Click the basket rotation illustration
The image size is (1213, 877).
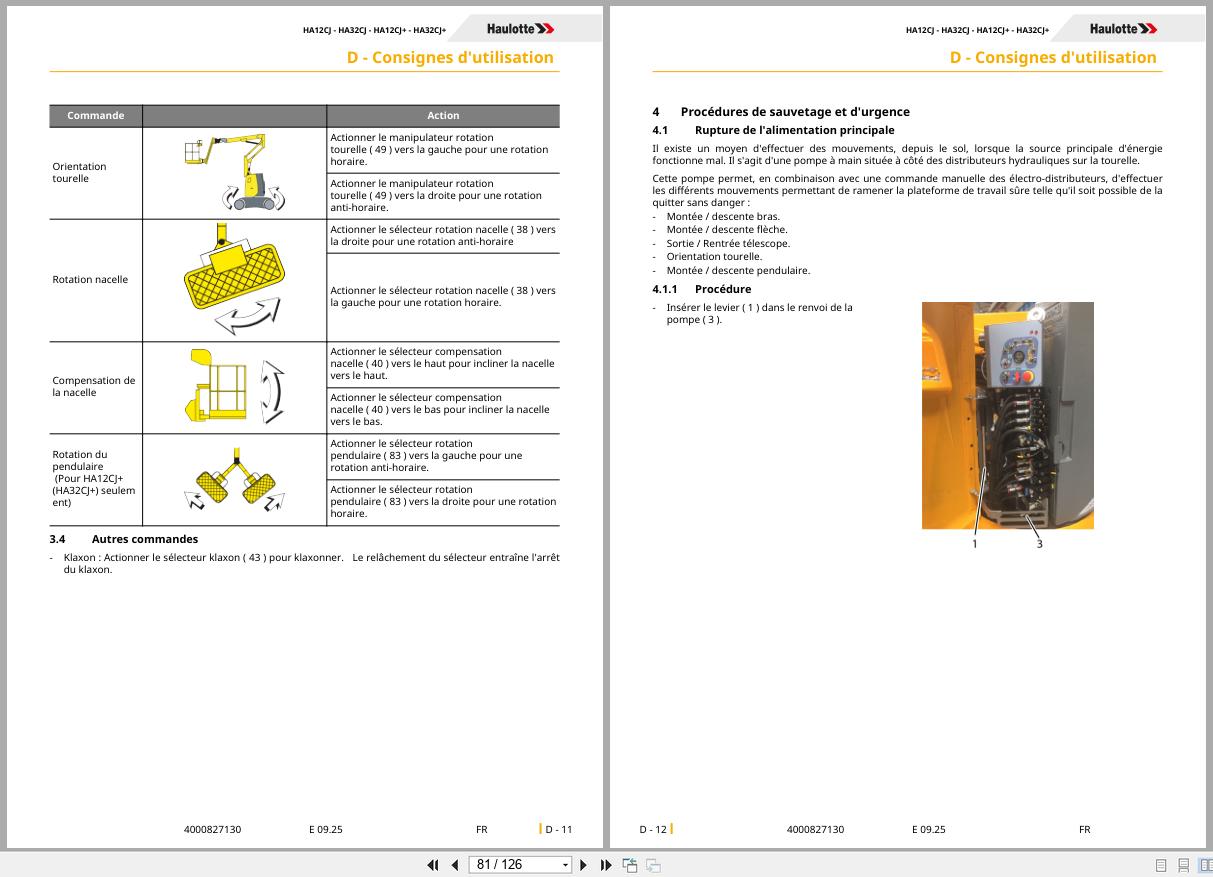tap(234, 279)
